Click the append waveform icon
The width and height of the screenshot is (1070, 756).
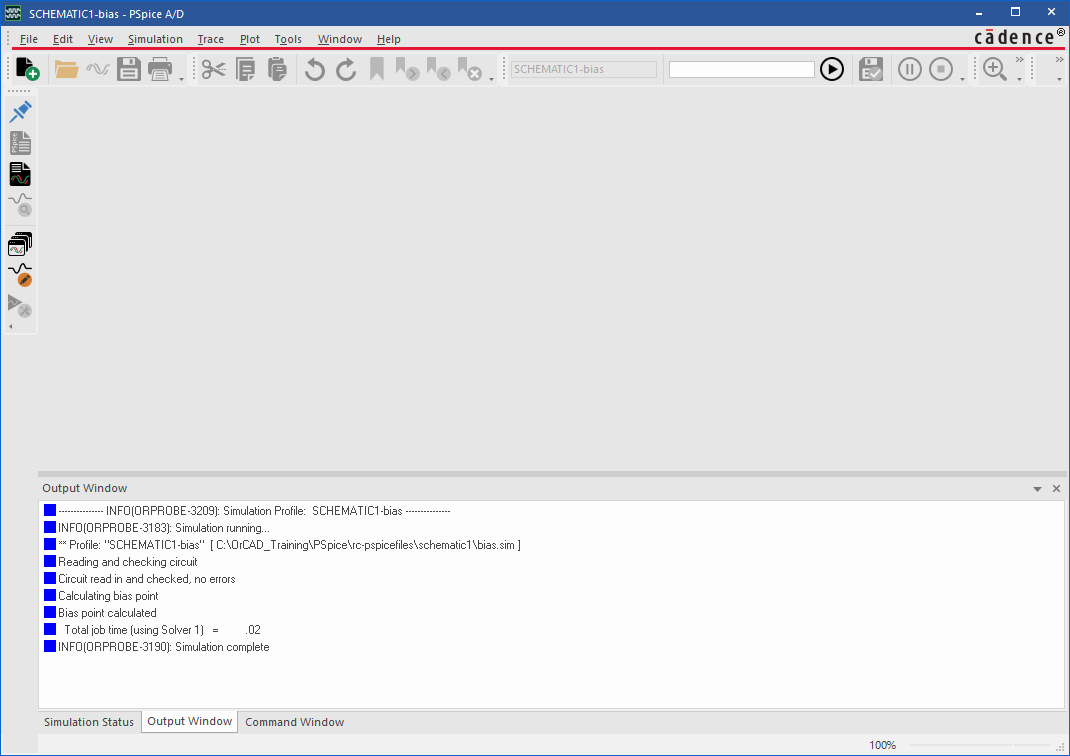(98, 69)
